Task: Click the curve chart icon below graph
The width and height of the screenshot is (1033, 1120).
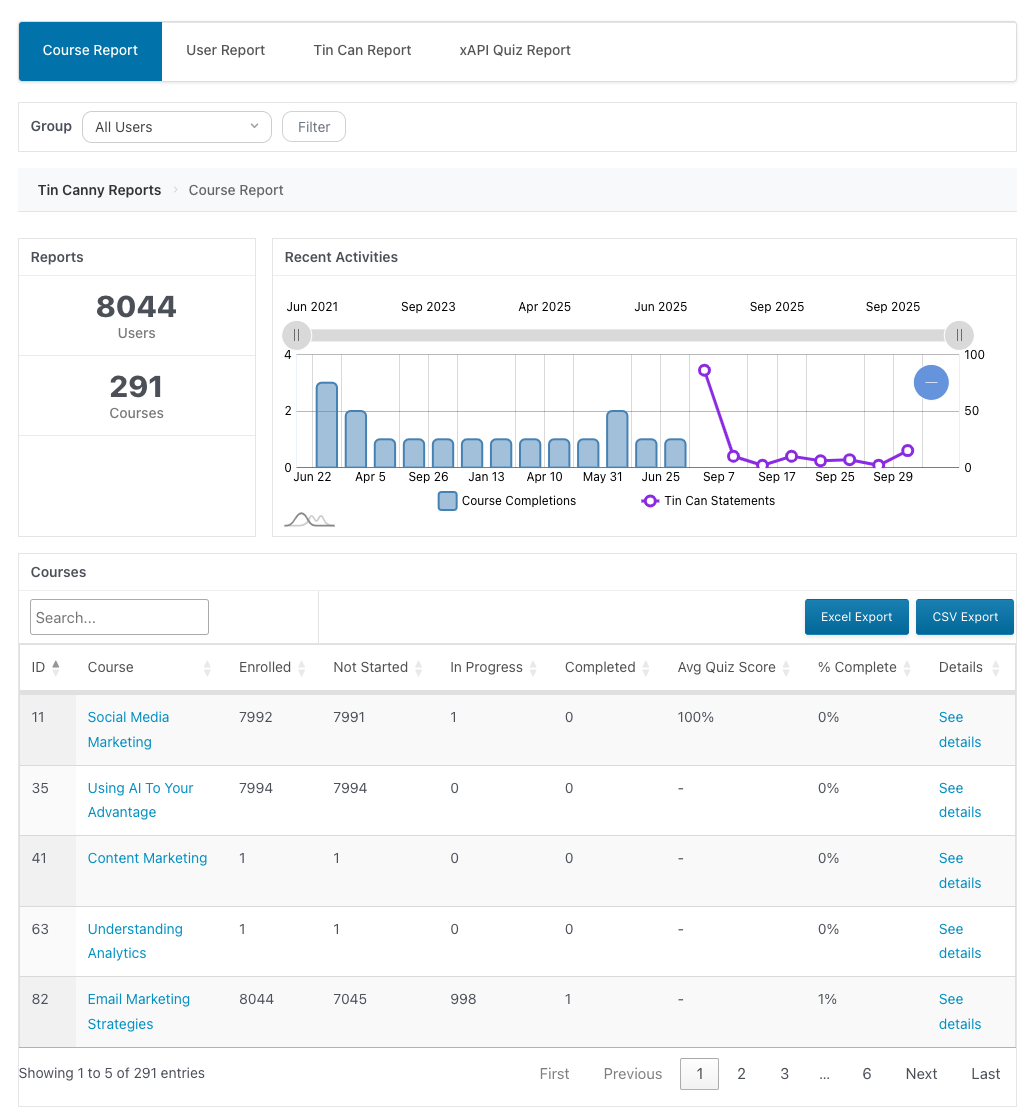Action: 309,519
